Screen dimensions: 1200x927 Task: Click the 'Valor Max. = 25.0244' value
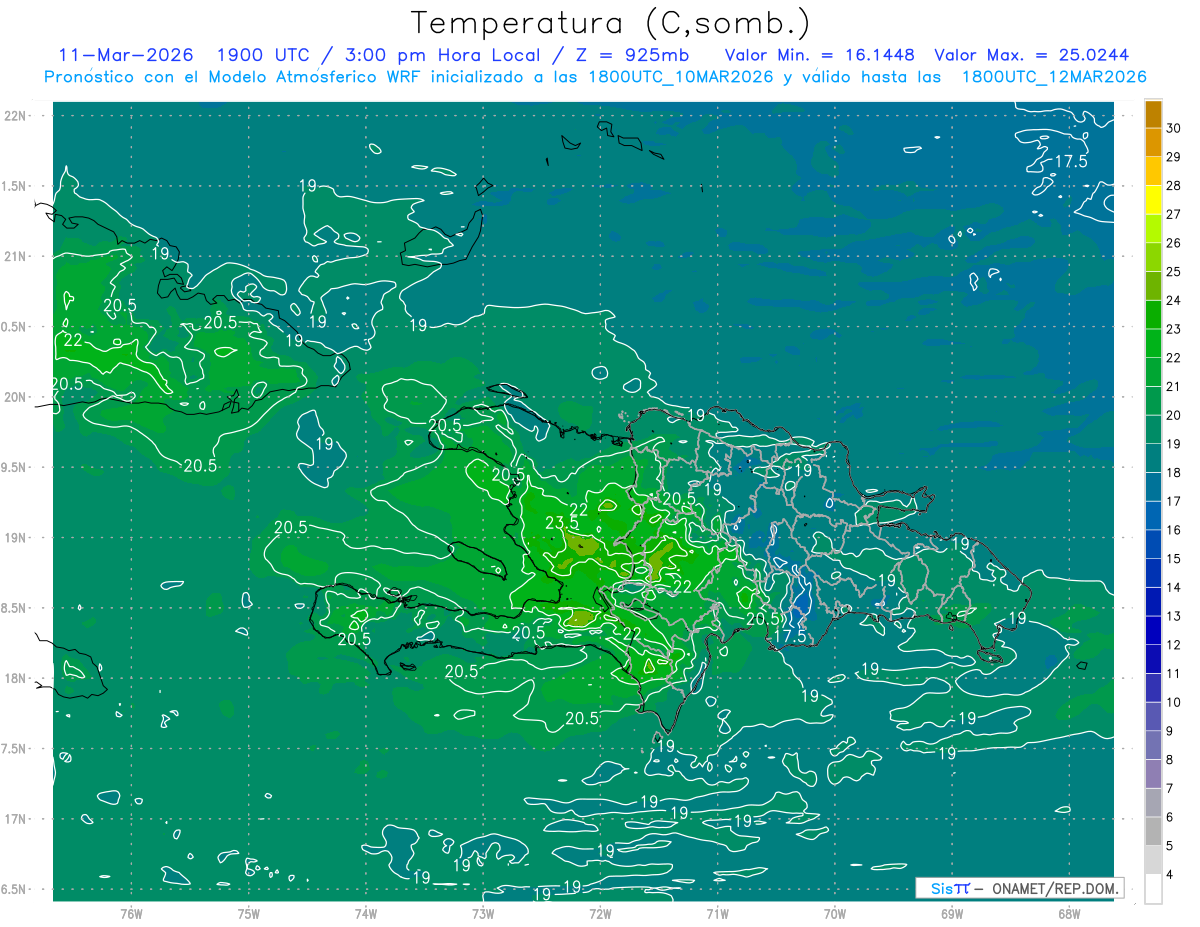[x=1031, y=54]
